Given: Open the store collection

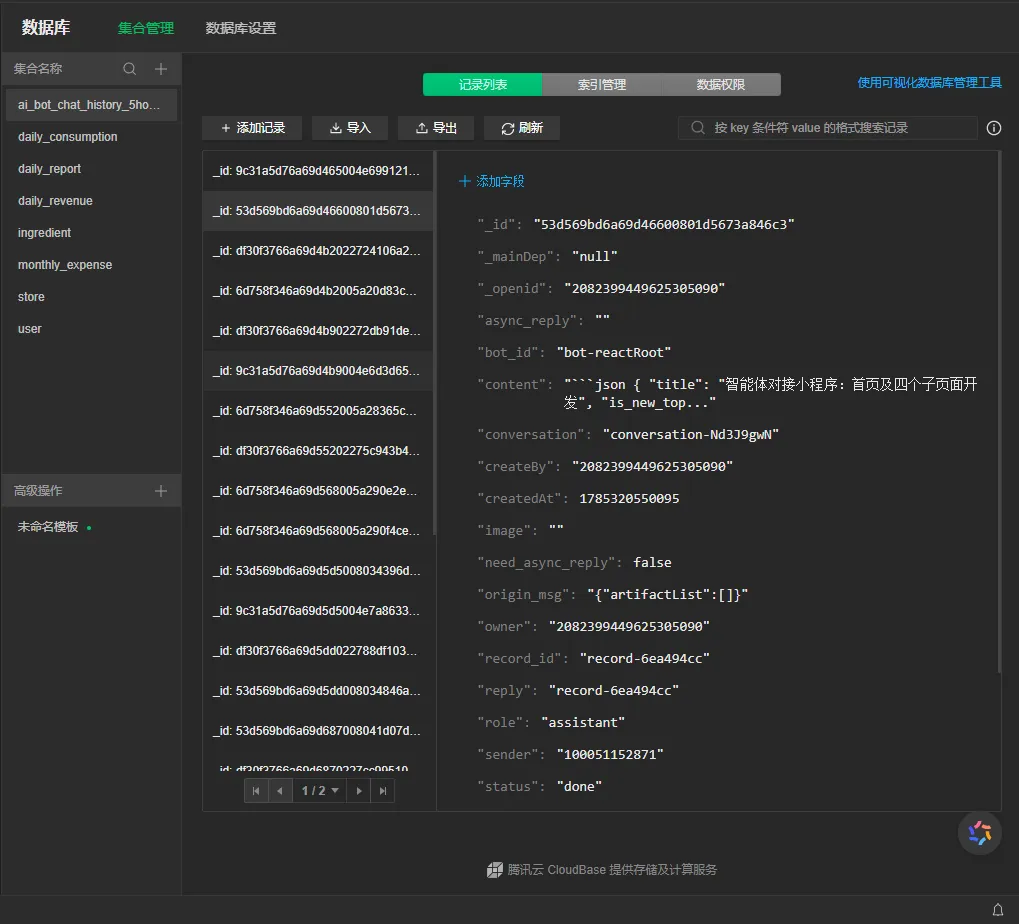Looking at the screenshot, I should coord(92,297).
